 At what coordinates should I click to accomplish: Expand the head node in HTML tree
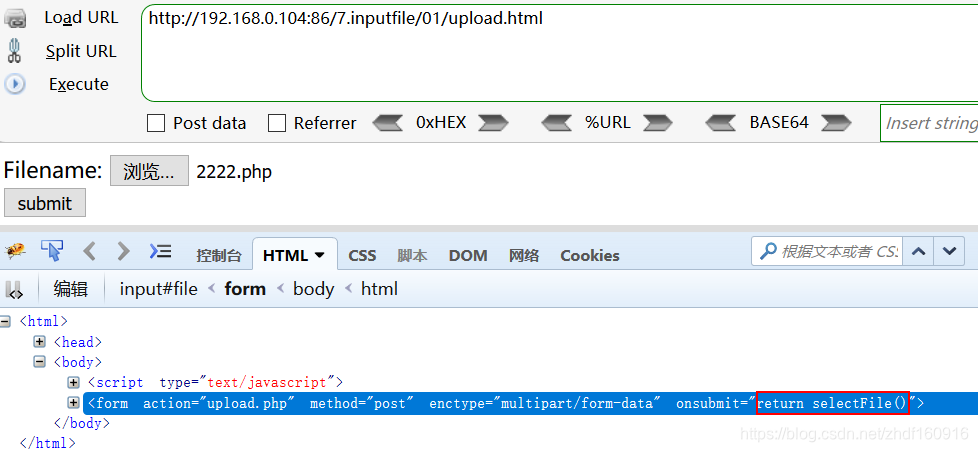point(40,342)
